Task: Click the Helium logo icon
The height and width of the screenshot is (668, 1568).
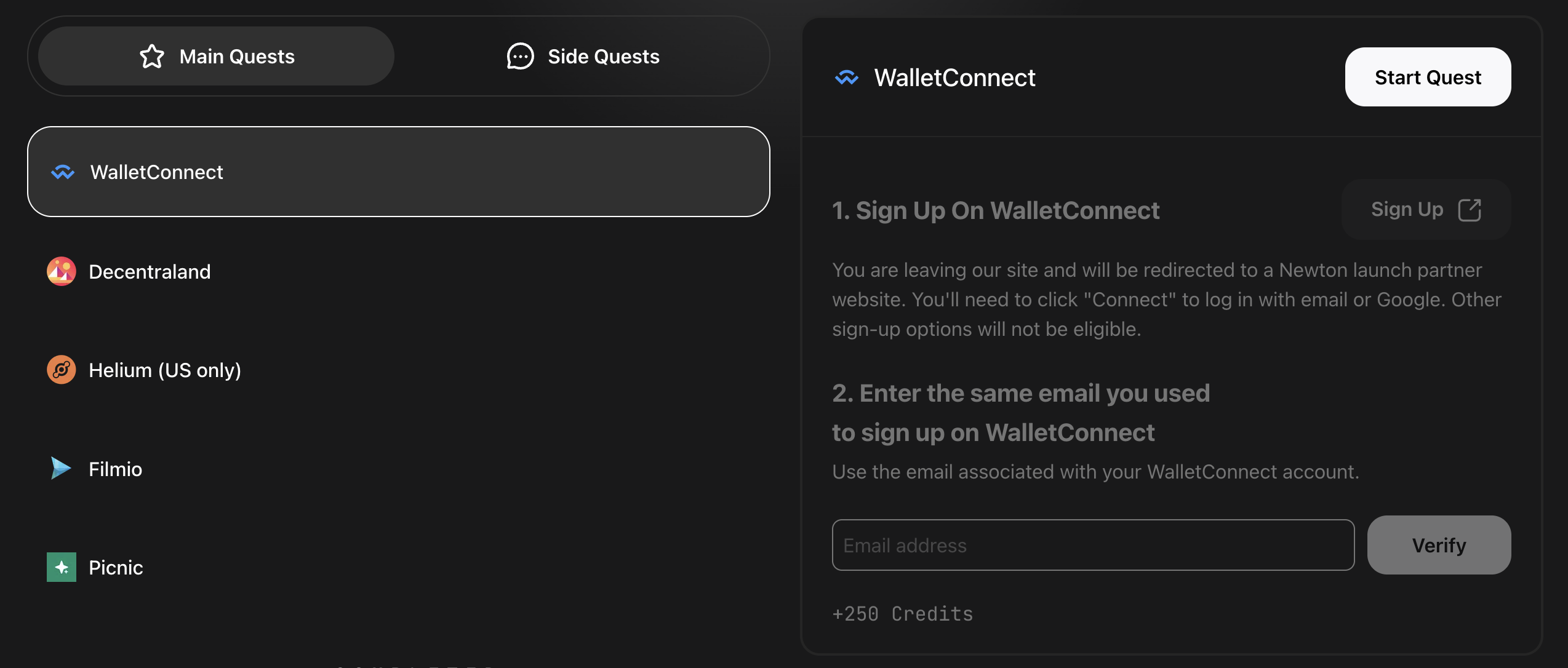Action: (x=62, y=370)
